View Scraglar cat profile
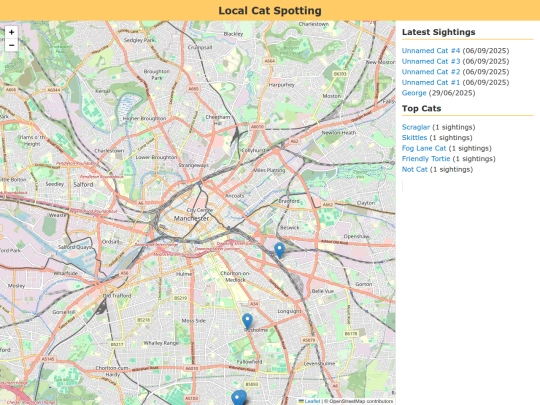 pos(416,127)
